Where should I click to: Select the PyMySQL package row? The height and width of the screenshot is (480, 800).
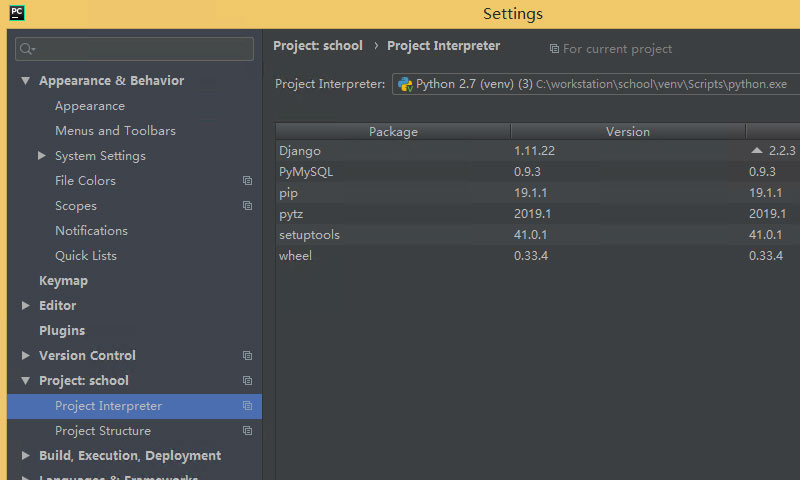point(538,172)
